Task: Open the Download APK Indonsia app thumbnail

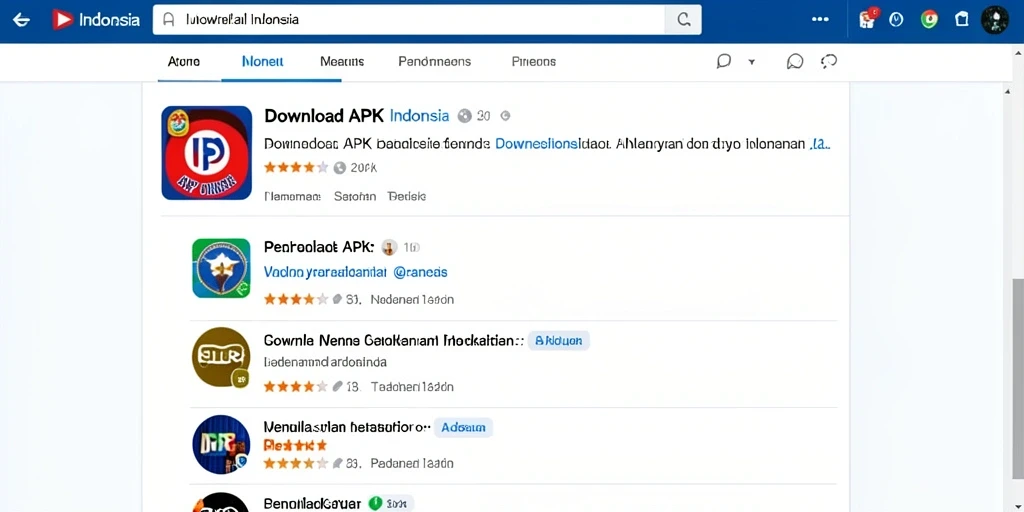Action: pyautogui.click(x=206, y=153)
